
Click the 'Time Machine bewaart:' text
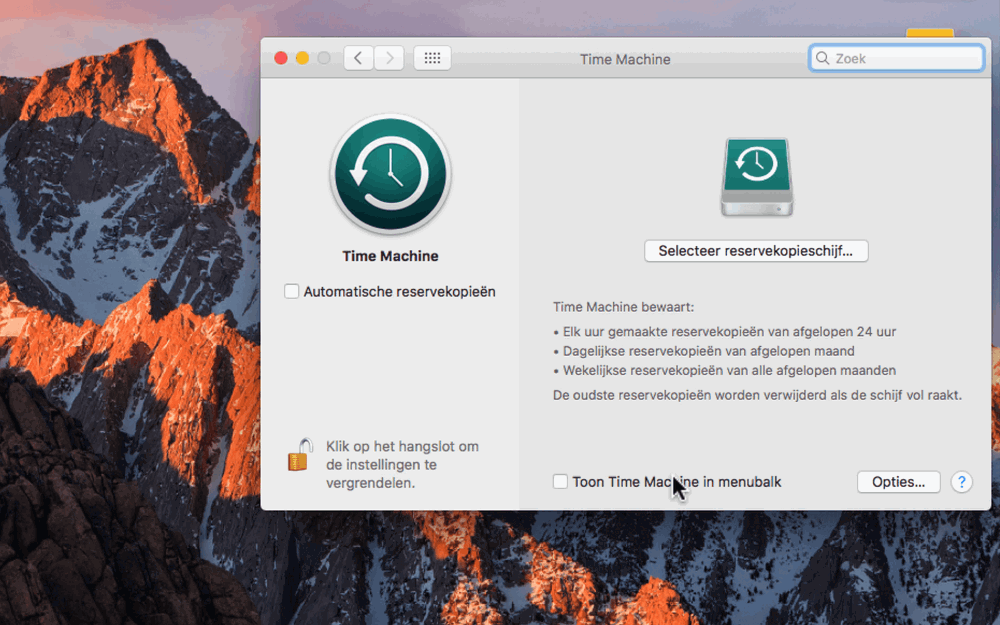(623, 307)
